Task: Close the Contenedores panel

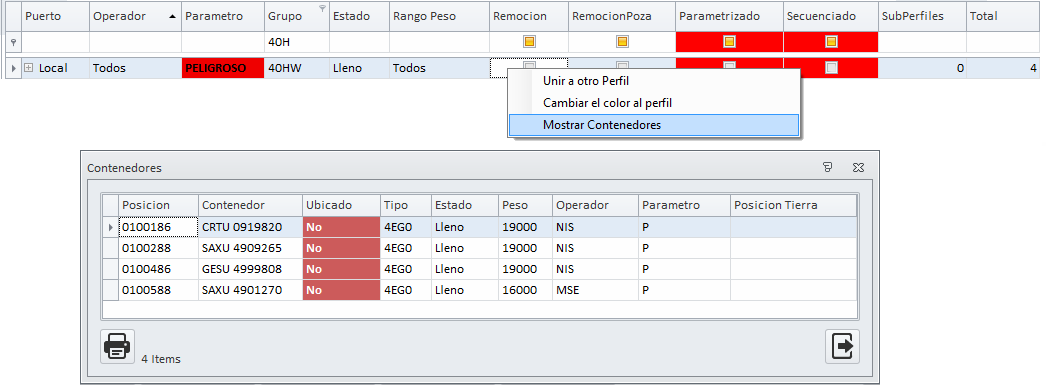Action: click(x=859, y=167)
